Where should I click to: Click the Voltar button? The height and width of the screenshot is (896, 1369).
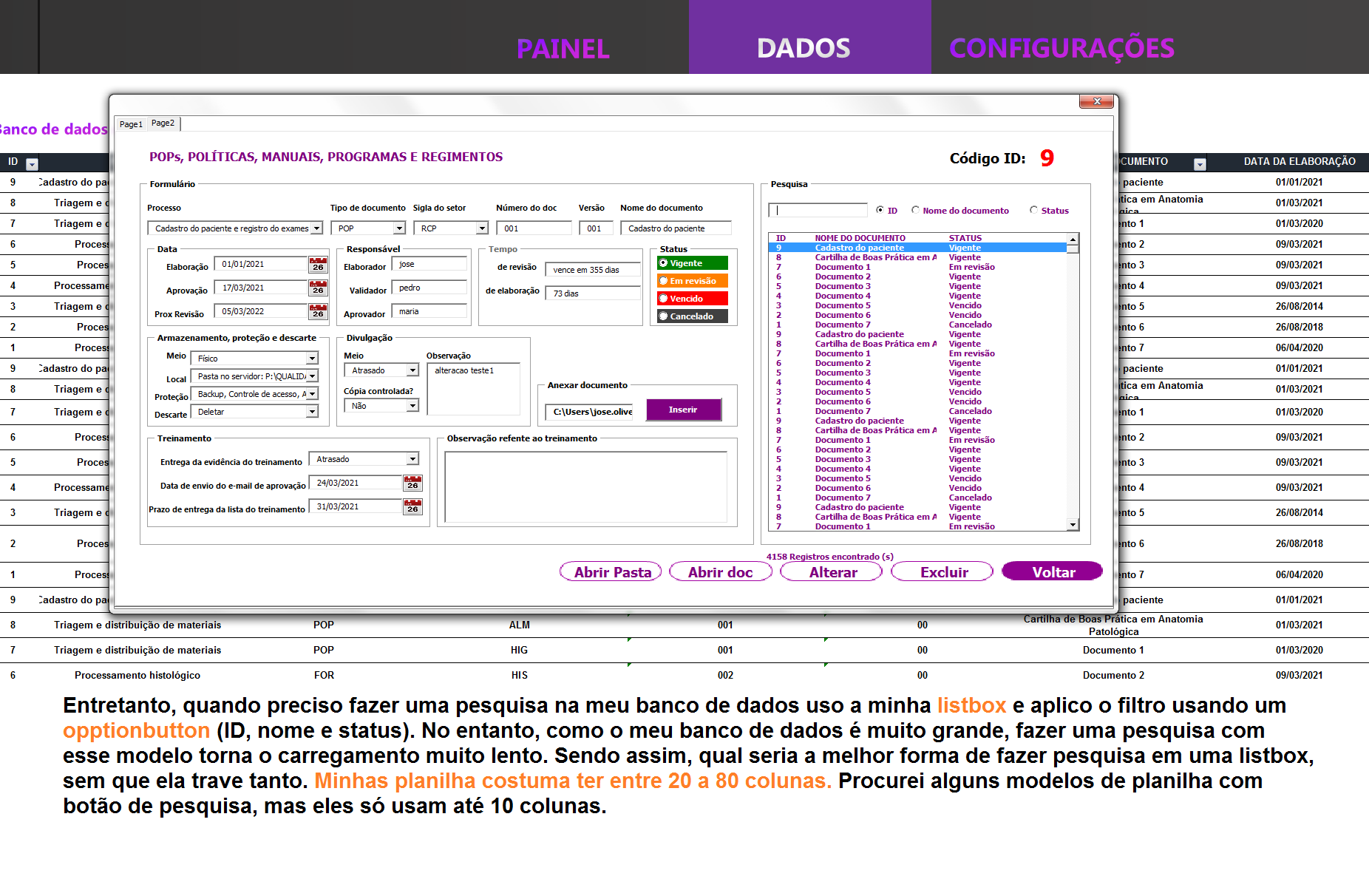tap(1053, 571)
